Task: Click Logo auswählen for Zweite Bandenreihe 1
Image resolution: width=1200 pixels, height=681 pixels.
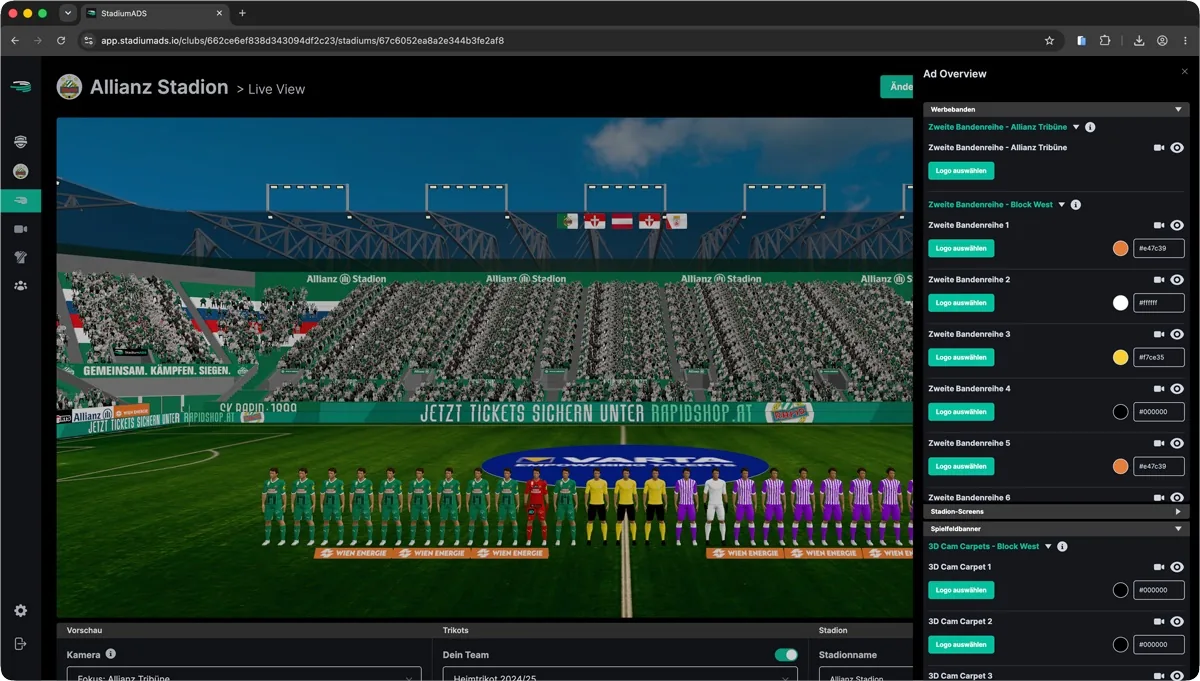Action: [x=961, y=248]
